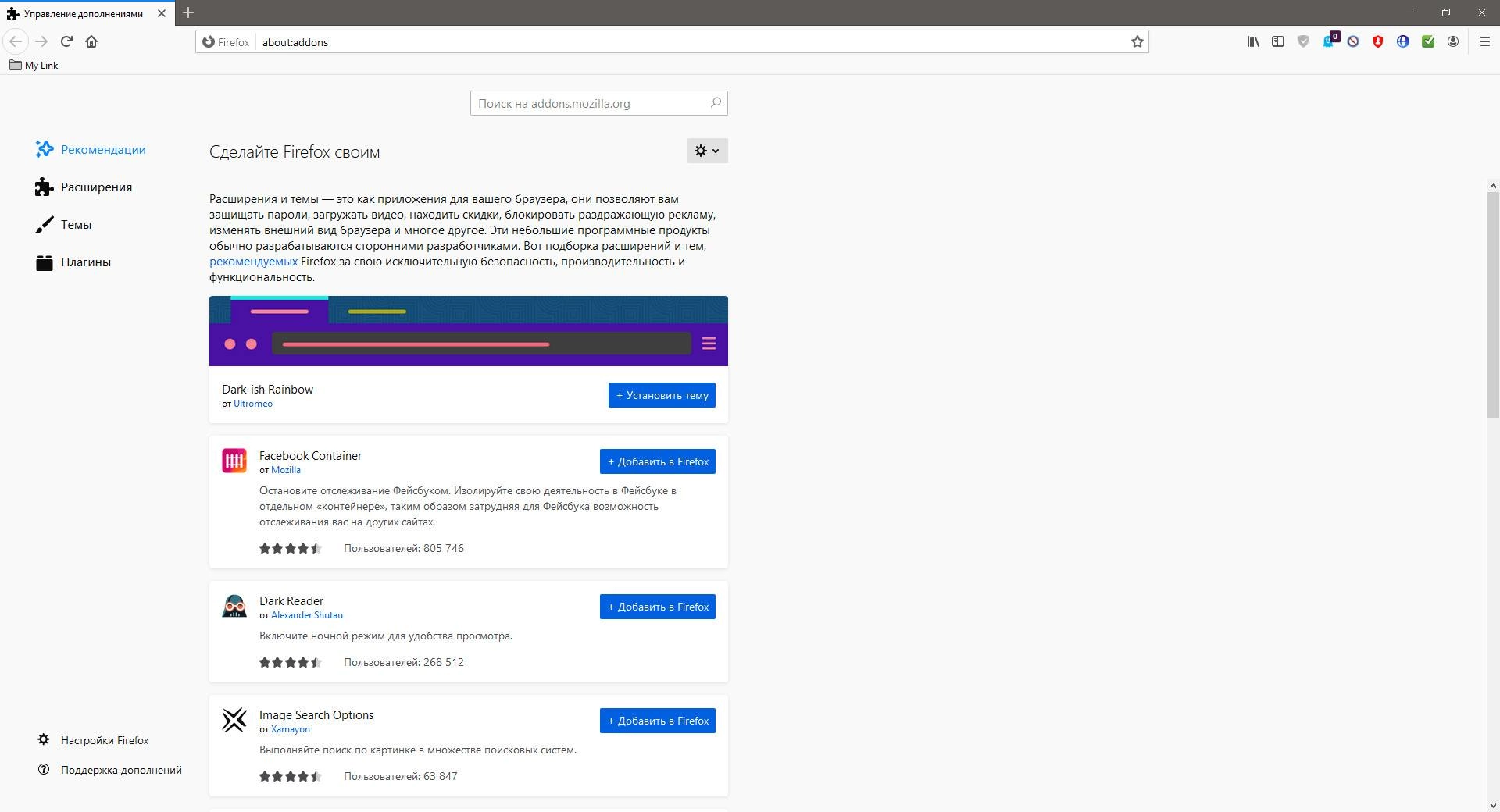The image size is (1500, 812).
Task: Click Dark Reader star rating
Action: tap(291, 662)
